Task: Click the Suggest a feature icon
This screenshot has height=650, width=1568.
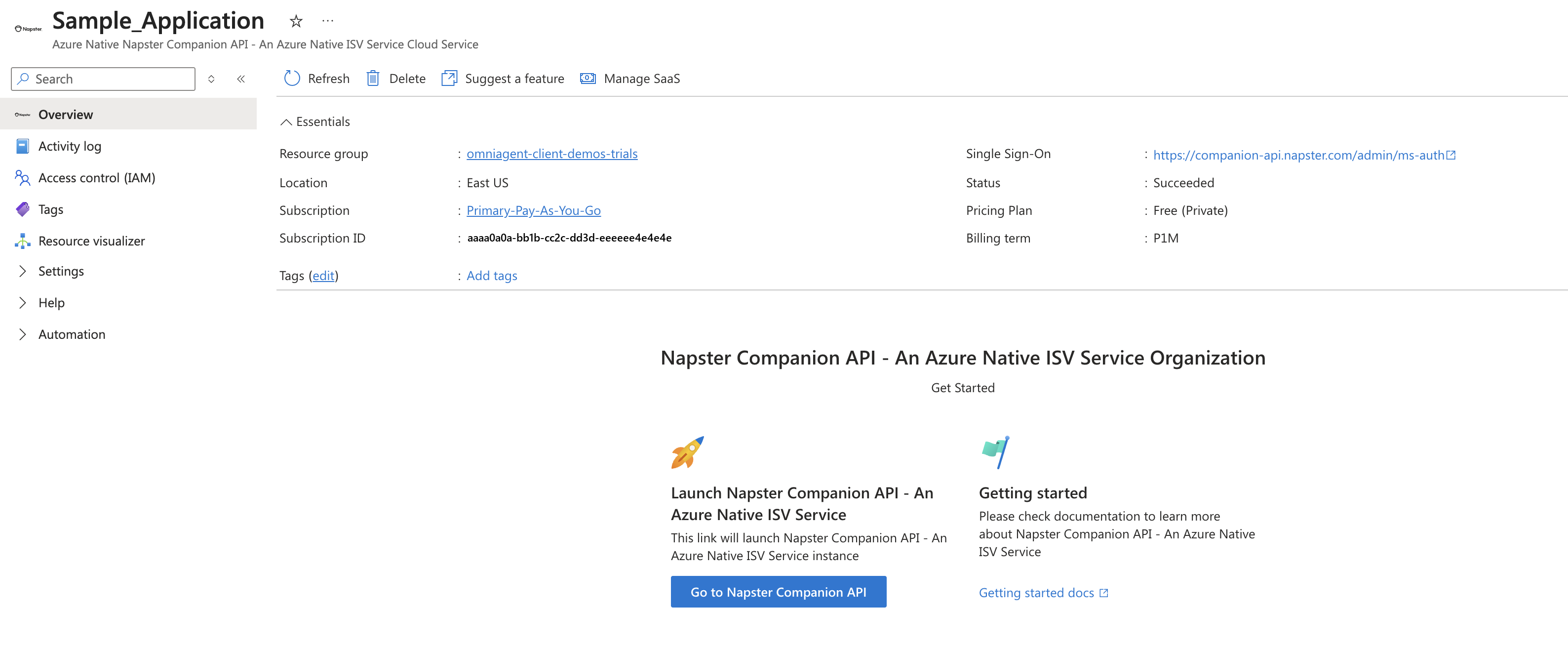Action: click(449, 79)
